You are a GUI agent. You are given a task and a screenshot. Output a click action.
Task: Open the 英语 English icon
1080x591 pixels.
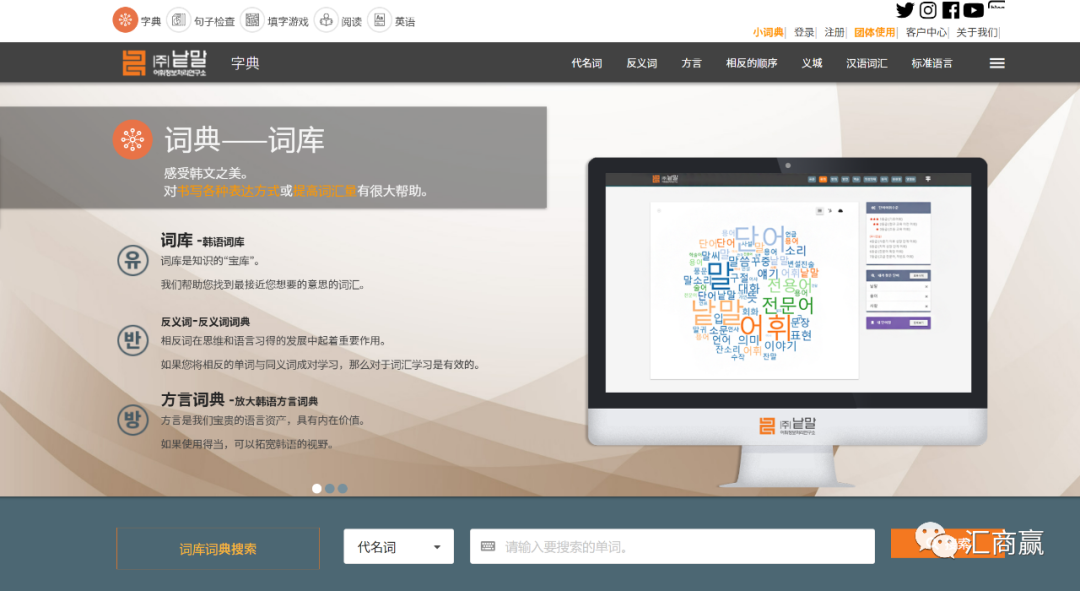click(382, 19)
